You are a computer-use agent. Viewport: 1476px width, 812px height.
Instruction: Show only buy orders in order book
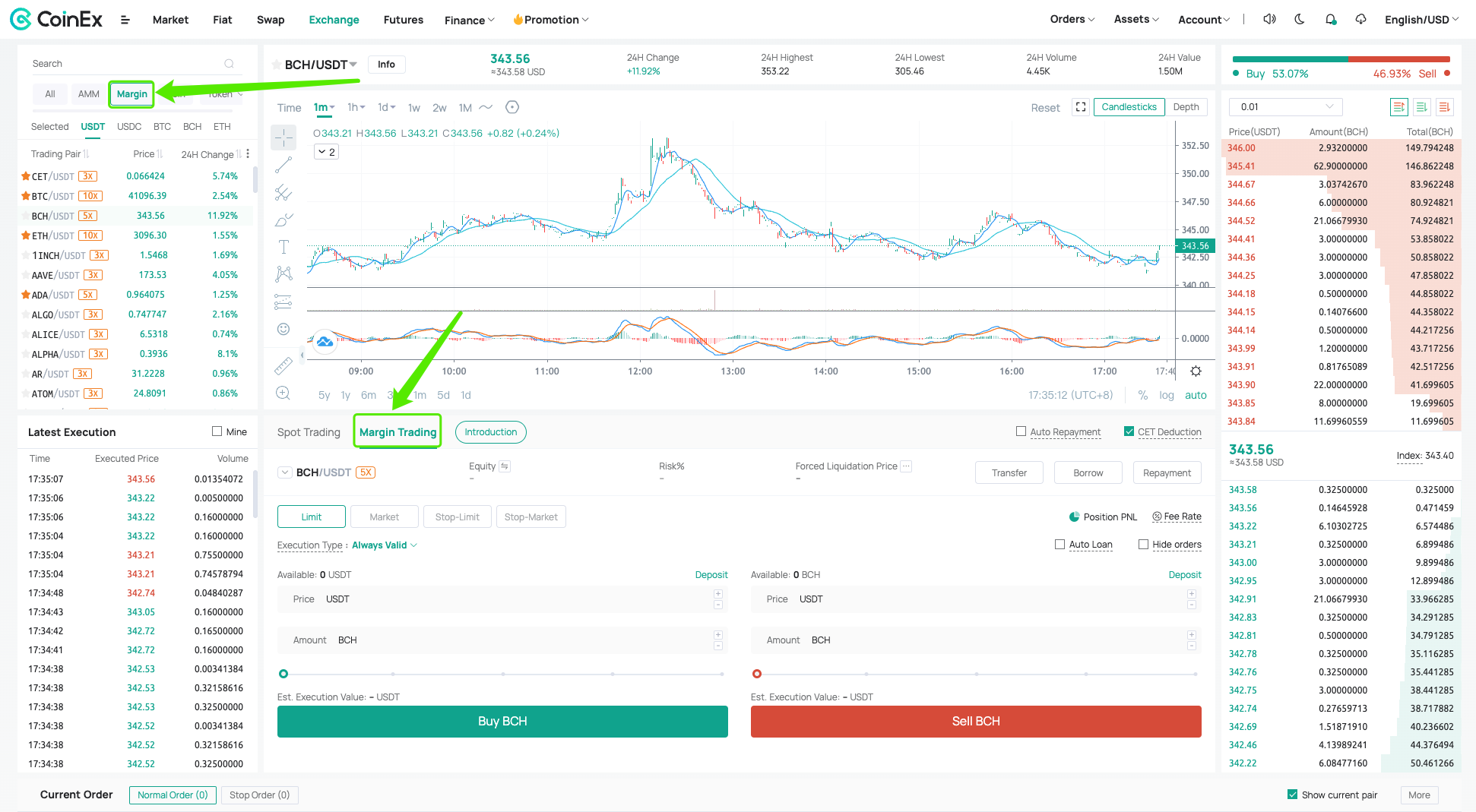(1421, 107)
